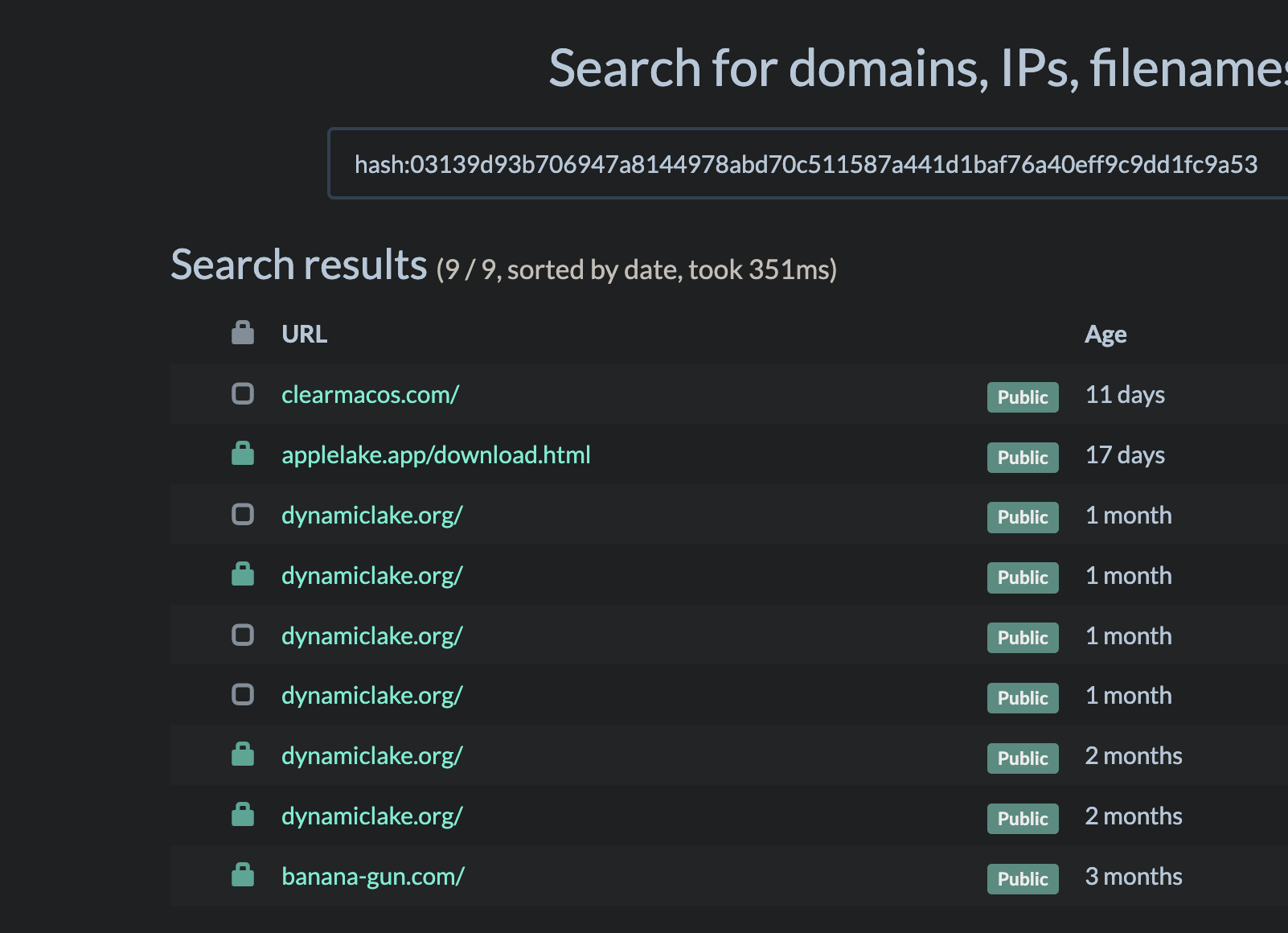Click the Public badge for clearmacos.com
This screenshot has width=1288, height=933.
[1022, 397]
